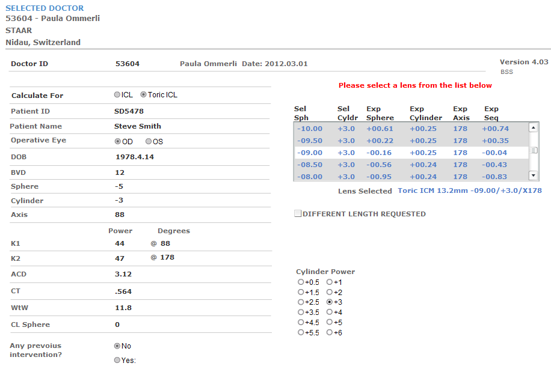The image size is (551, 372).
Task: Click the Axis value 88
Action: (119, 214)
